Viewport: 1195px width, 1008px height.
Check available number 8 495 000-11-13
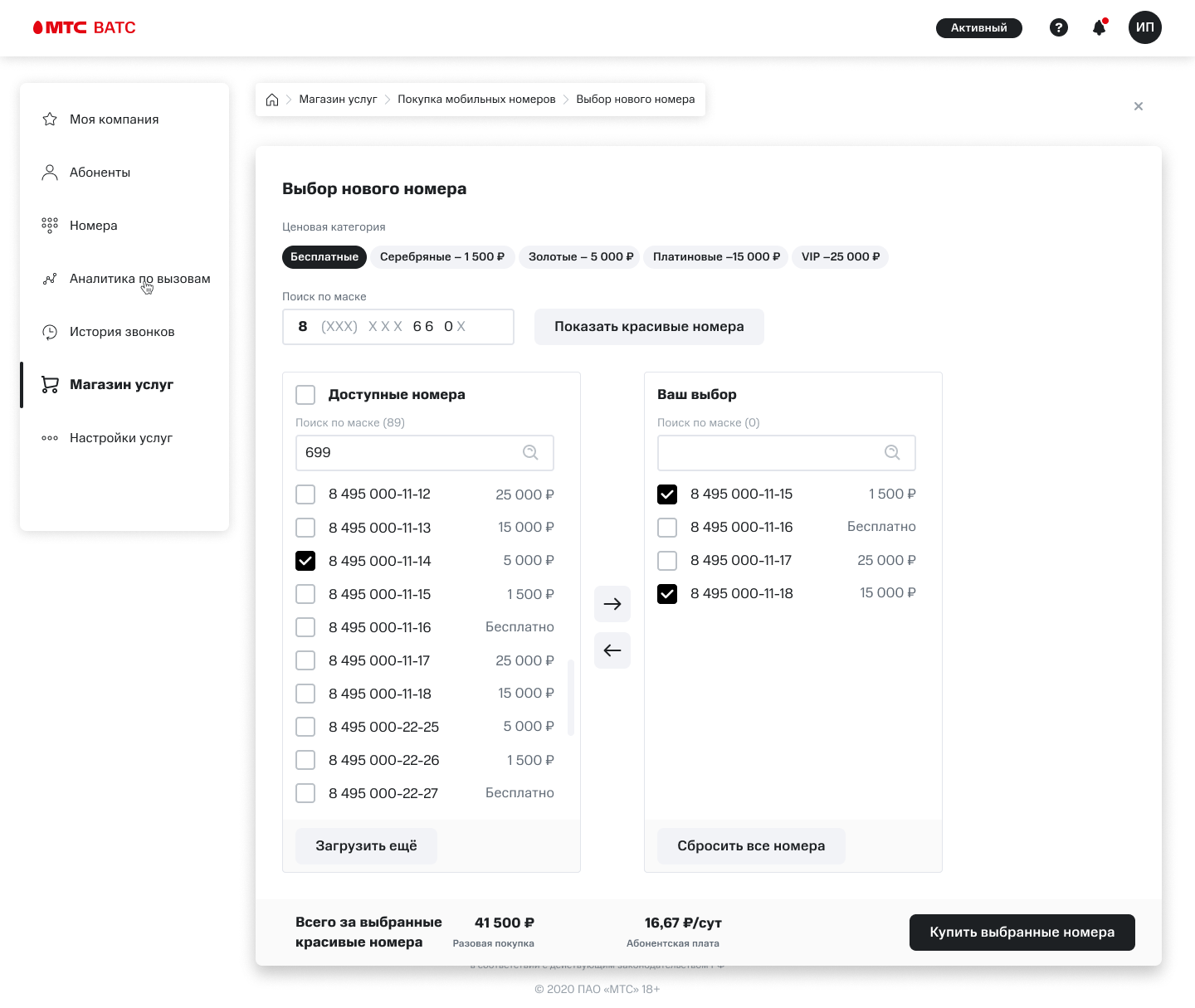(305, 528)
